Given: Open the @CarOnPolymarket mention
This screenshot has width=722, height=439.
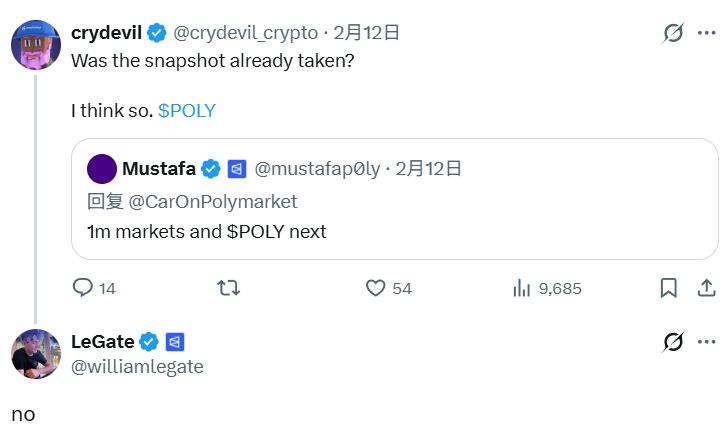Looking at the screenshot, I should pos(212,201).
